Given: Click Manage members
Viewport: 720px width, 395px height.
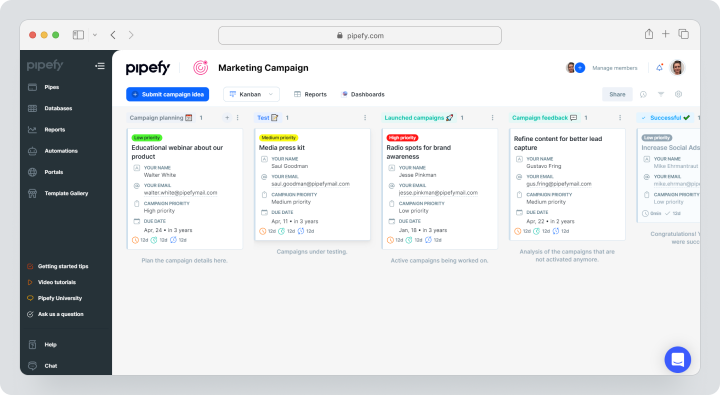Looking at the screenshot, I should pos(614,68).
